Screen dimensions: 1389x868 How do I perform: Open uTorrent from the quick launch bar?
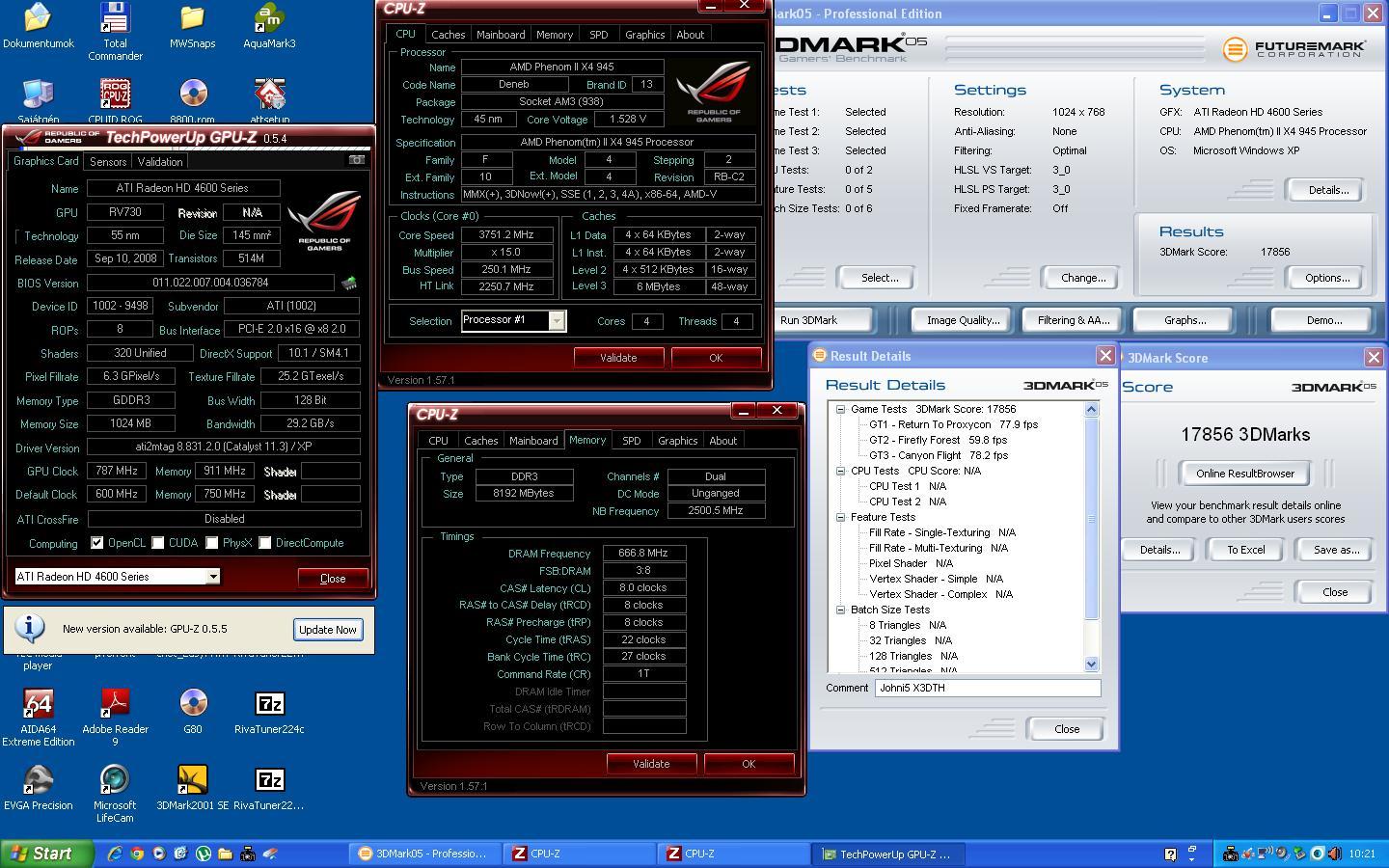pyautogui.click(x=204, y=854)
